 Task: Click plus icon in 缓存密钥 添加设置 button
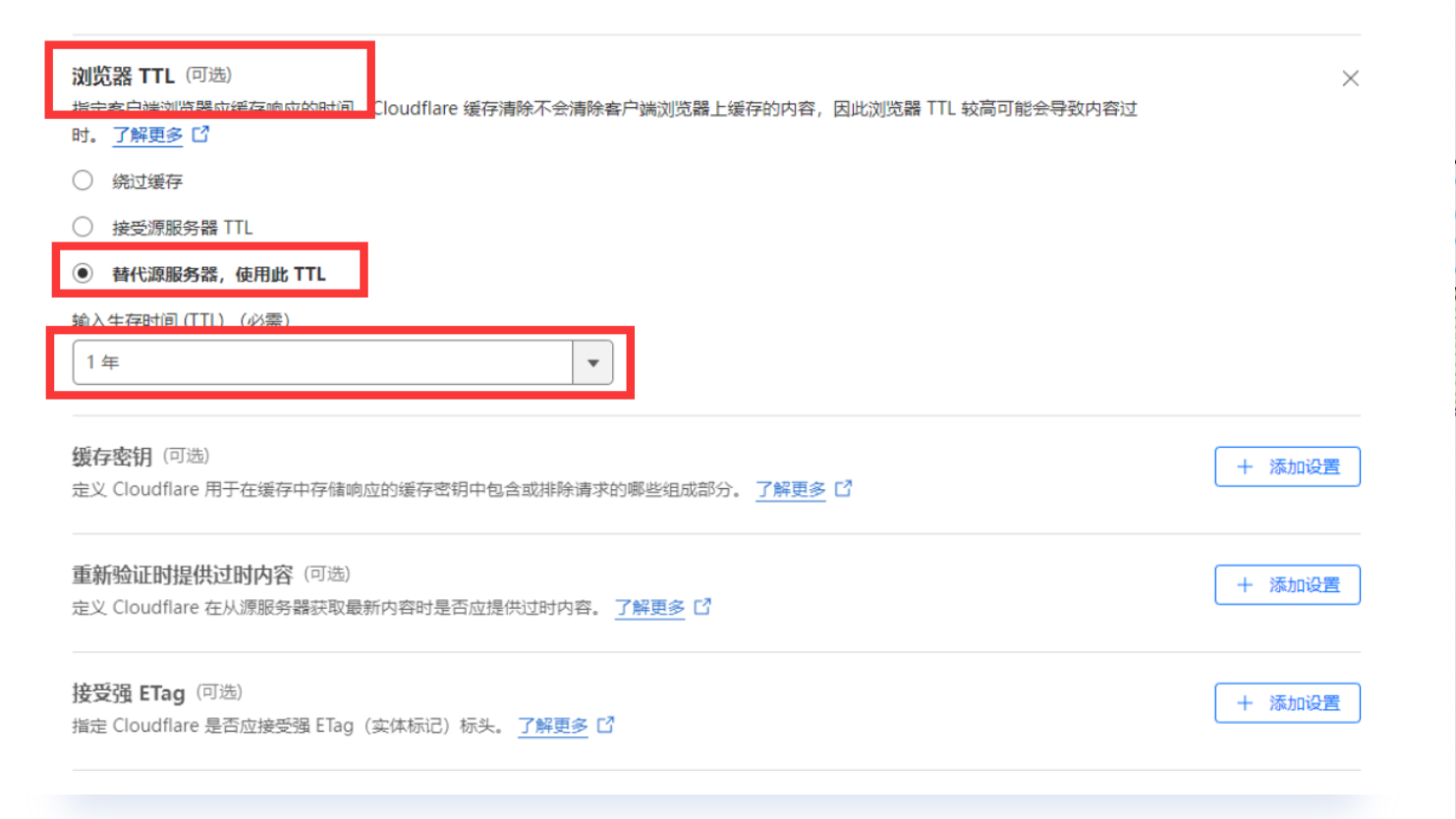(x=1245, y=466)
